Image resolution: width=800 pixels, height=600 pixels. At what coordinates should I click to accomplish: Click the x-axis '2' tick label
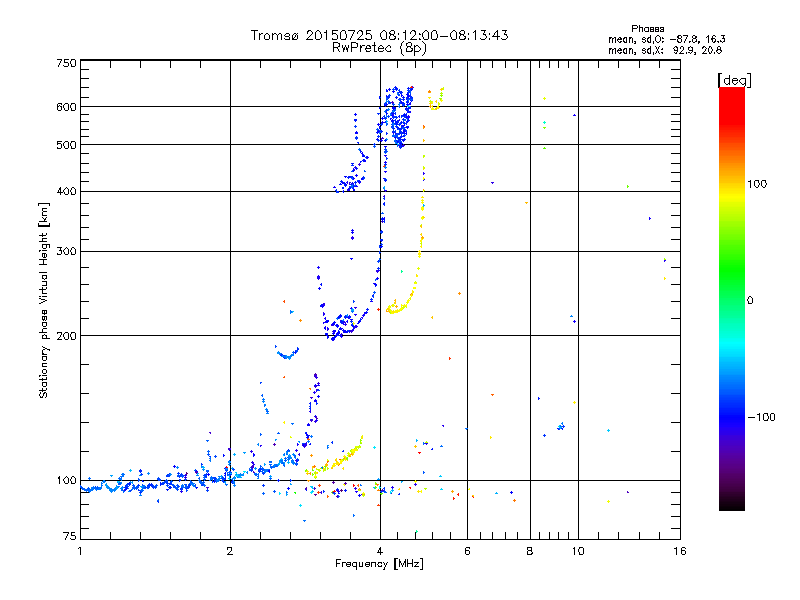pyautogui.click(x=230, y=551)
